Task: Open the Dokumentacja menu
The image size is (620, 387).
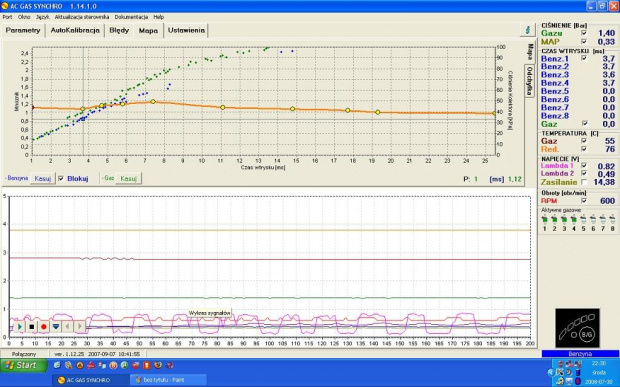Action: 131,17
